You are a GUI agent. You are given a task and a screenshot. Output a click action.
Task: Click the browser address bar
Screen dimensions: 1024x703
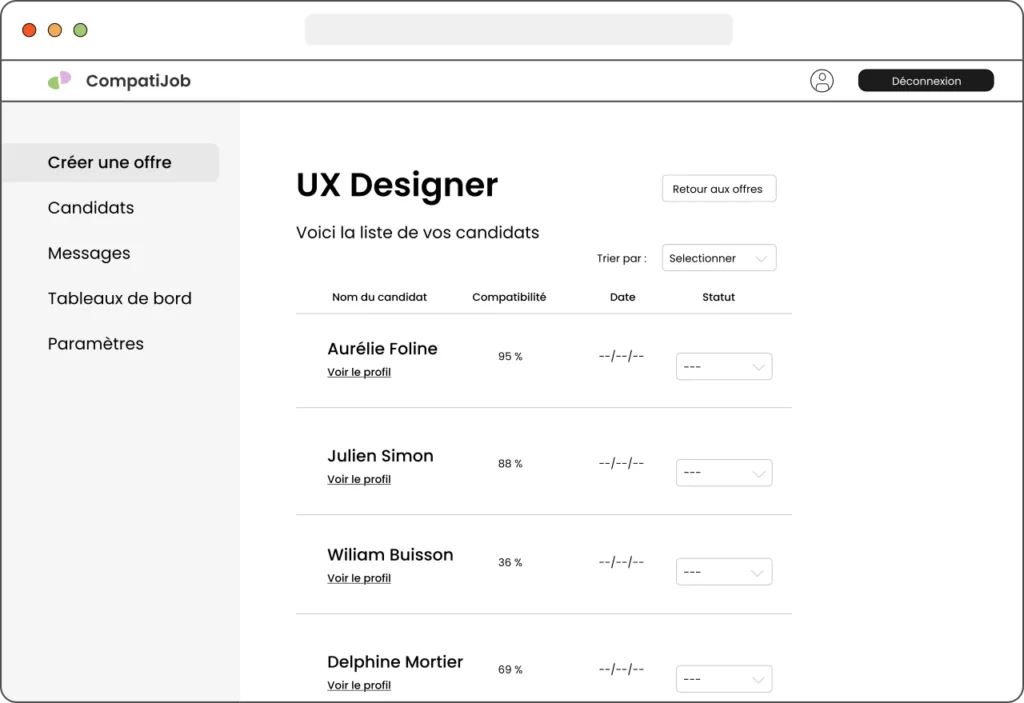518,30
